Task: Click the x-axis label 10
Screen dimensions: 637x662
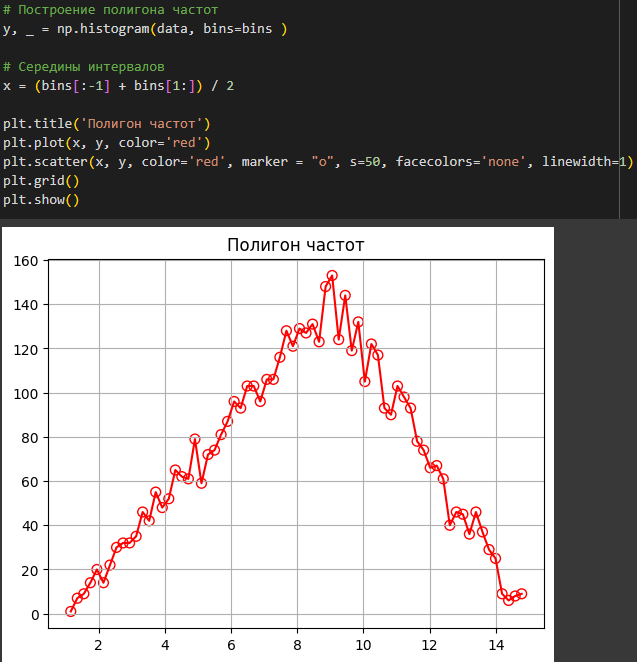Action: click(x=363, y=645)
